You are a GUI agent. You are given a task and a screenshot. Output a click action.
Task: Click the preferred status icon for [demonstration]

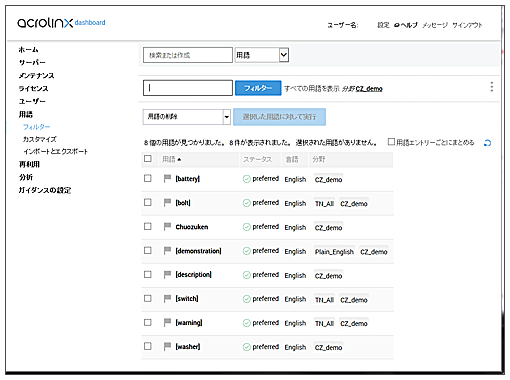(x=247, y=251)
